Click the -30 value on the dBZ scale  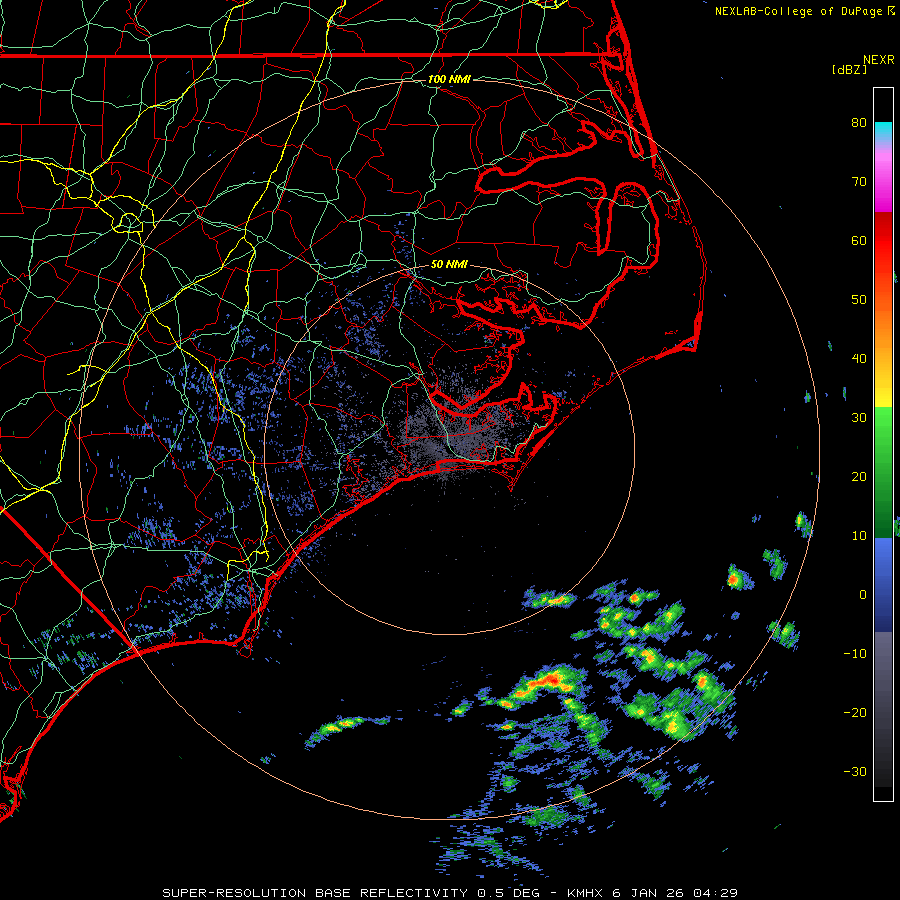pyautogui.click(x=855, y=771)
